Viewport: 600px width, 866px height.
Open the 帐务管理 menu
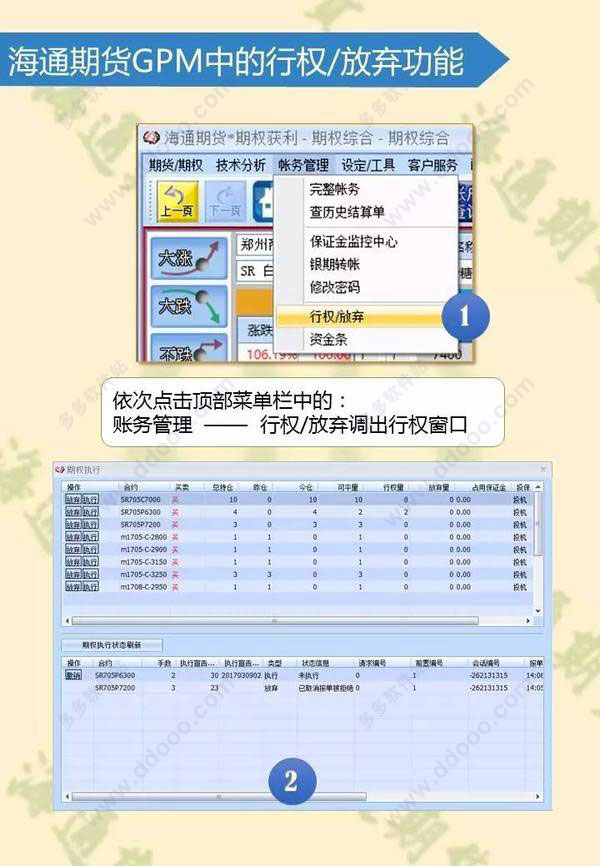coord(303,165)
